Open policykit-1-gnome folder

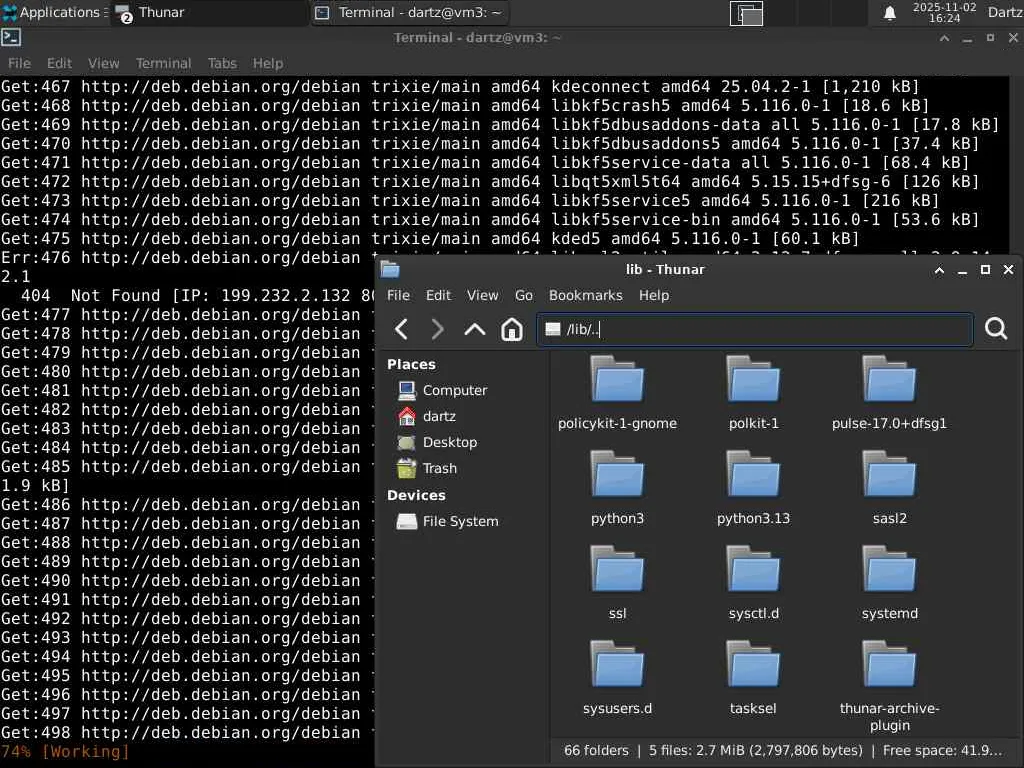pyautogui.click(x=617, y=392)
